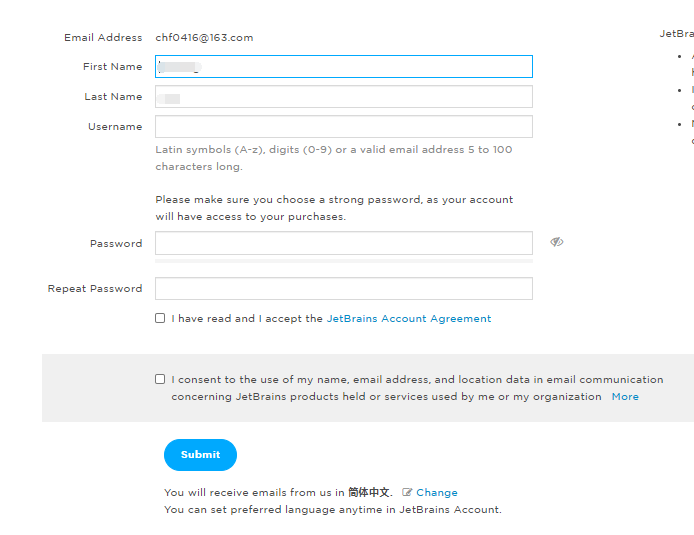The height and width of the screenshot is (535, 694).
Task: Select the Username text box
Action: [343, 127]
